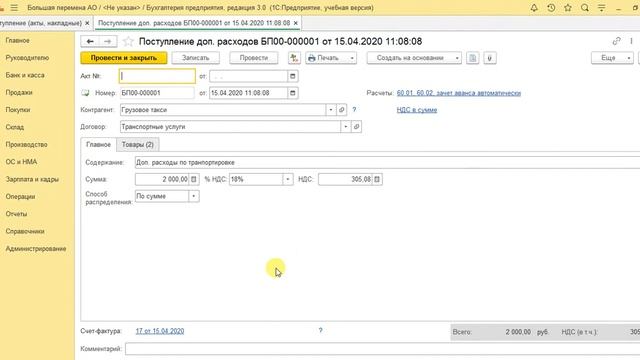The height and width of the screenshot is (360, 640).
Task: Add document to favorites star
Action: [128, 41]
